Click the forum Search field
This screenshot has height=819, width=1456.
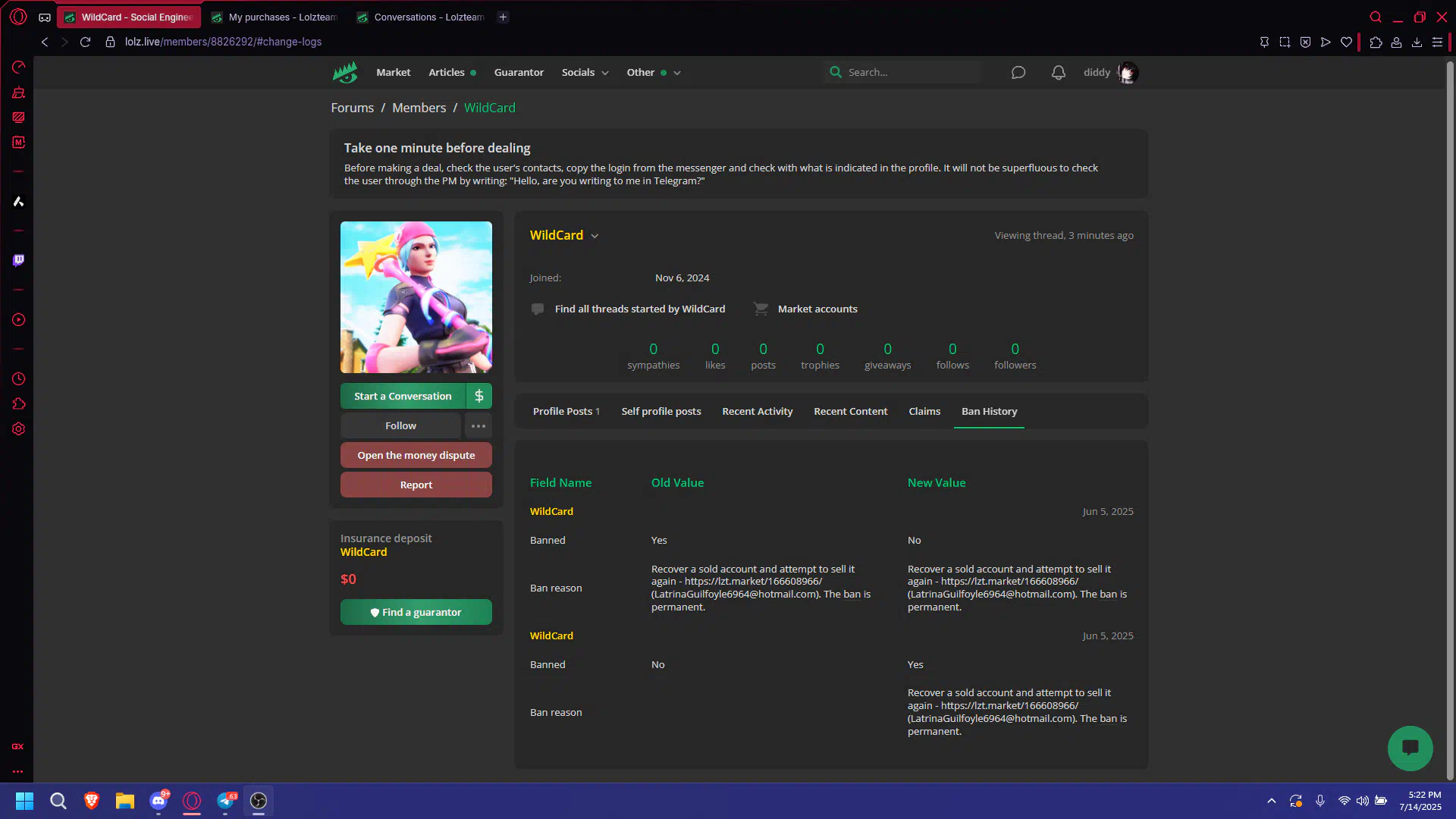tap(902, 72)
